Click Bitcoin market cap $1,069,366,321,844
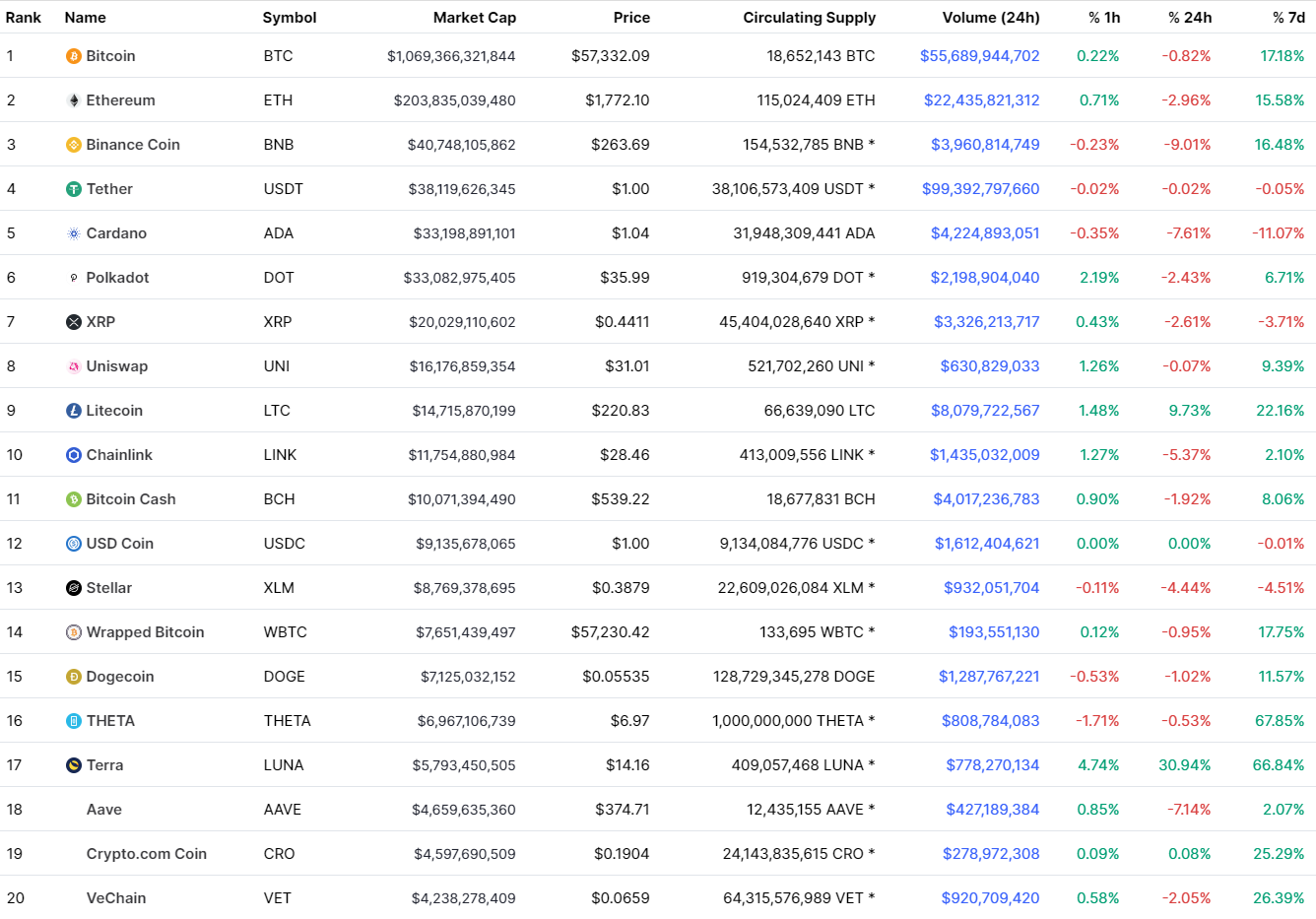1316x919 pixels. tap(451, 56)
